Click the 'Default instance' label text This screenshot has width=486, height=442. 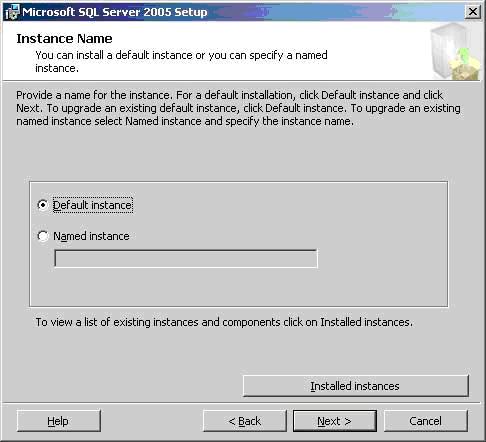coord(92,205)
